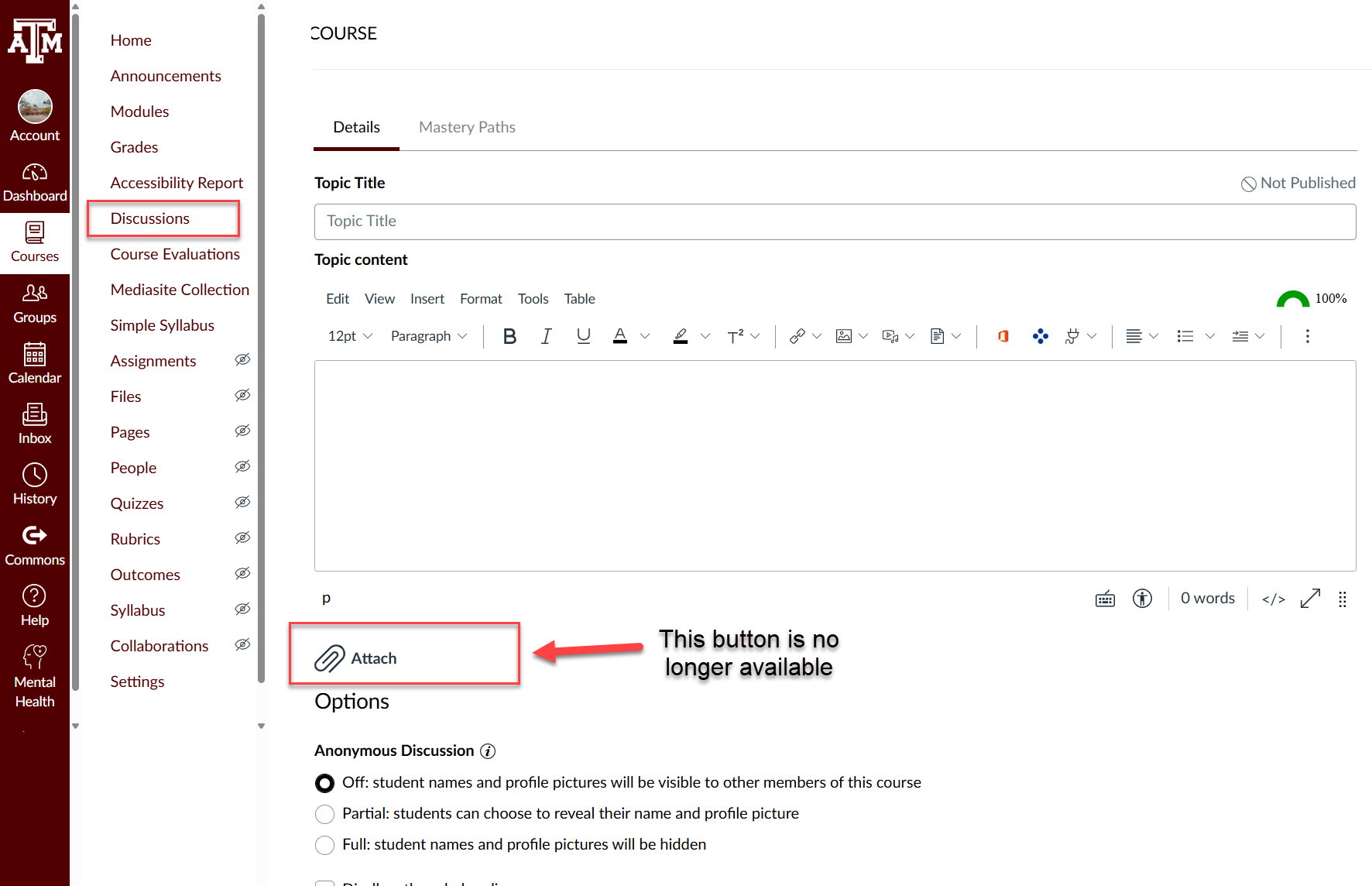
Task: Open Discussions in course navigation
Action: [x=150, y=218]
